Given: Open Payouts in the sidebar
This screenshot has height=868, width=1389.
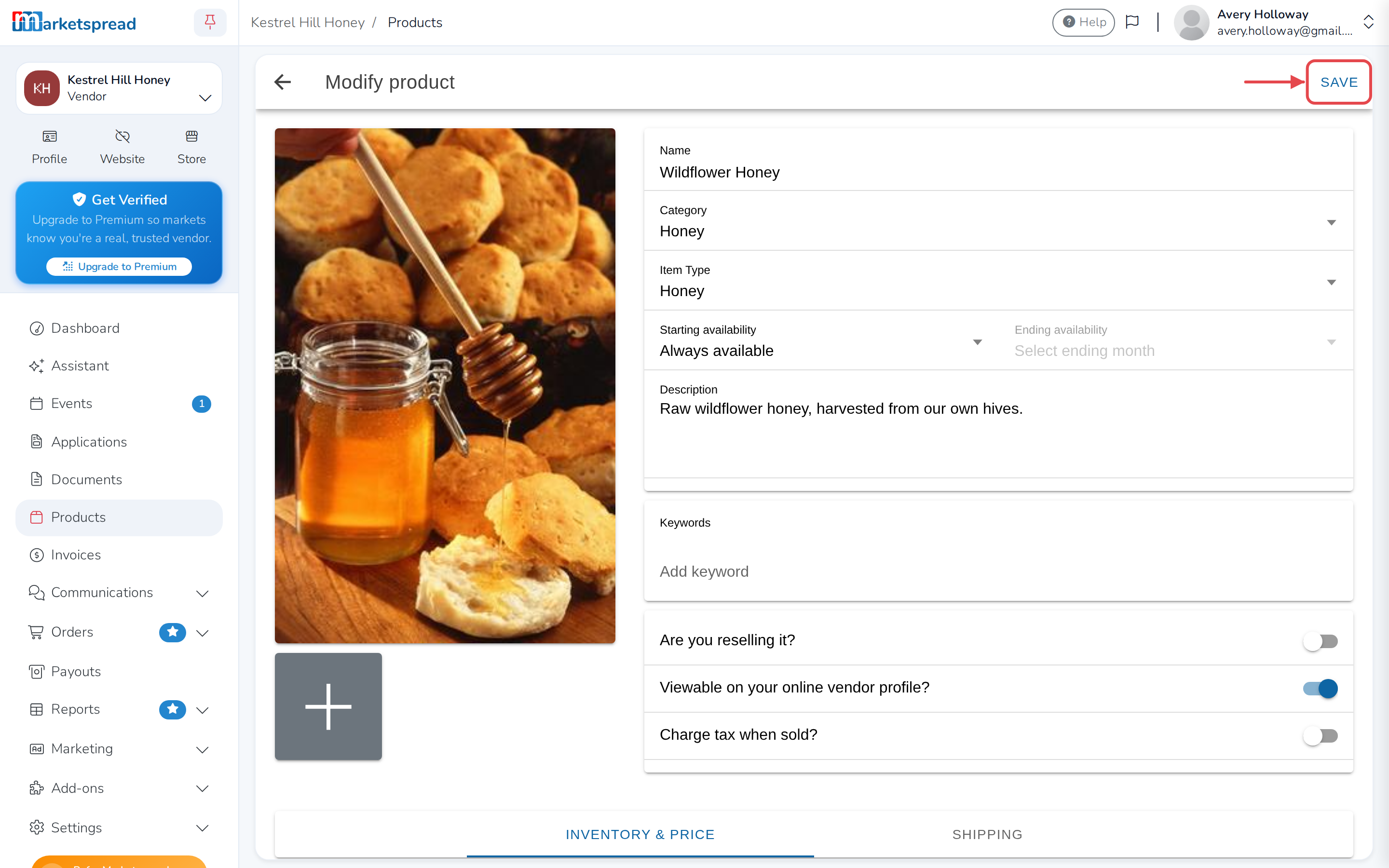Looking at the screenshot, I should (x=119, y=671).
